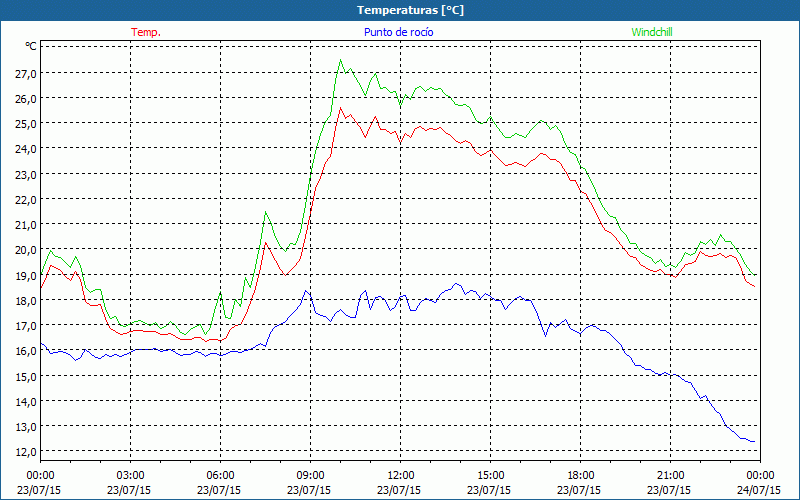Image resolution: width=800 pixels, height=500 pixels.
Task: Click the 15,0 y-axis value
Action: click(x=26, y=377)
